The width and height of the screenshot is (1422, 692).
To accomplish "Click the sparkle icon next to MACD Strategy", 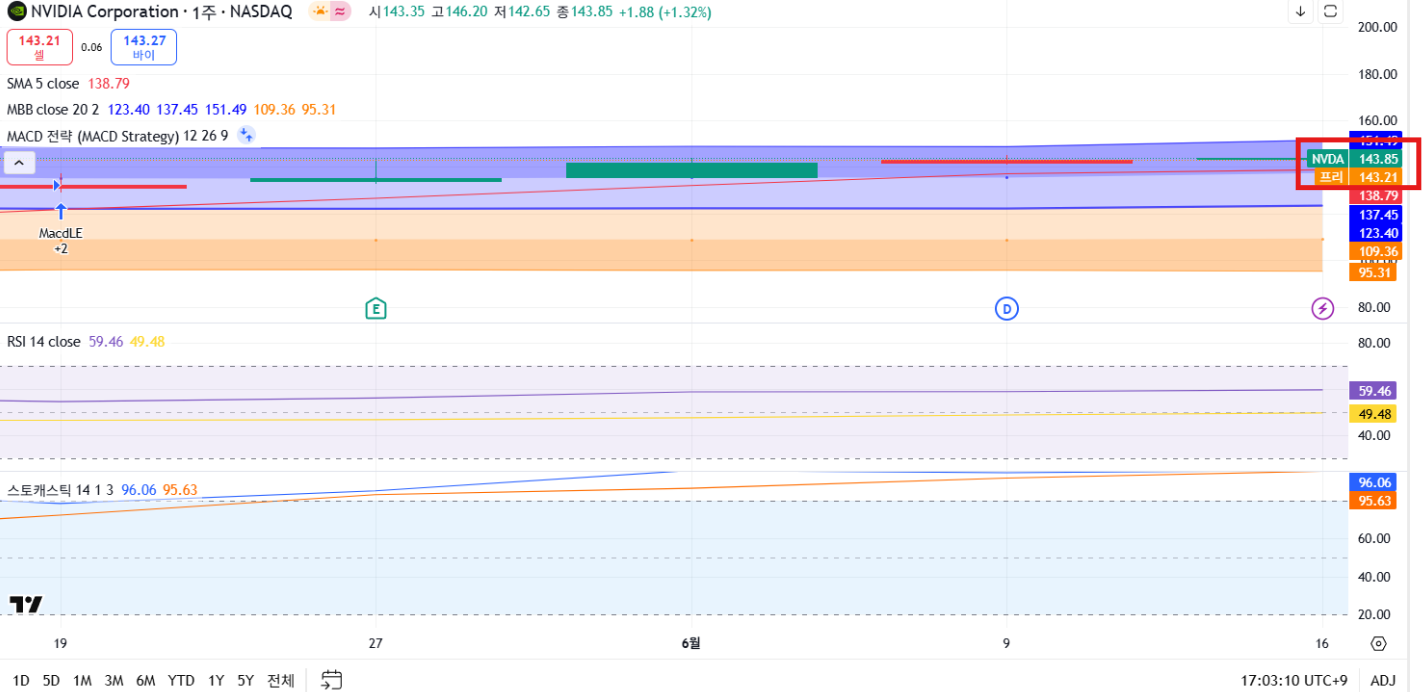I will pyautogui.click(x=246, y=135).
